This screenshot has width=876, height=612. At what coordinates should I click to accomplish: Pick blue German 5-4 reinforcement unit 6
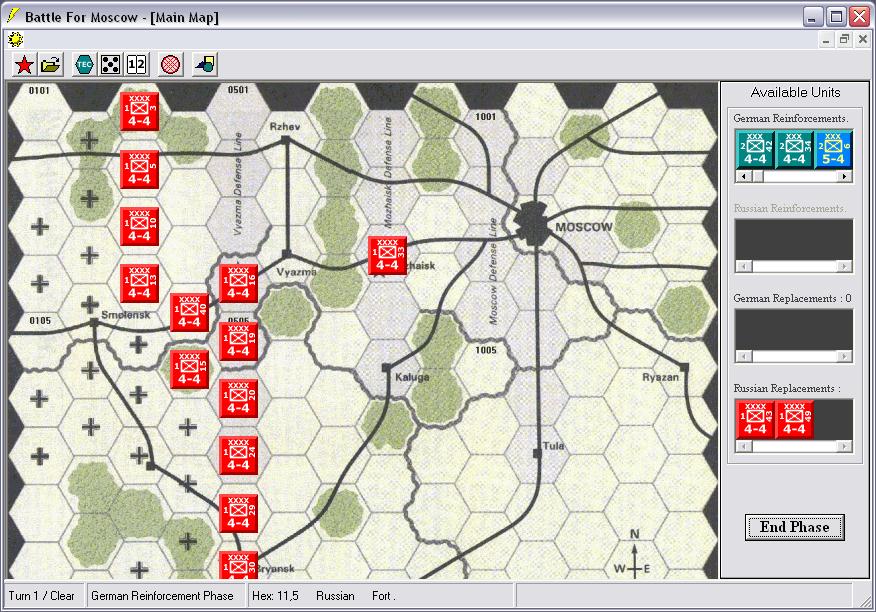point(833,149)
